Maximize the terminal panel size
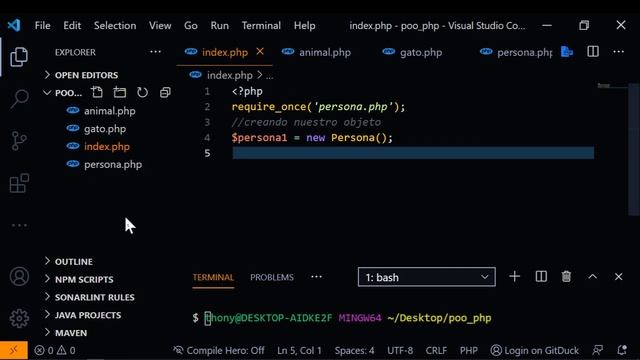The image size is (640, 360). (593, 277)
